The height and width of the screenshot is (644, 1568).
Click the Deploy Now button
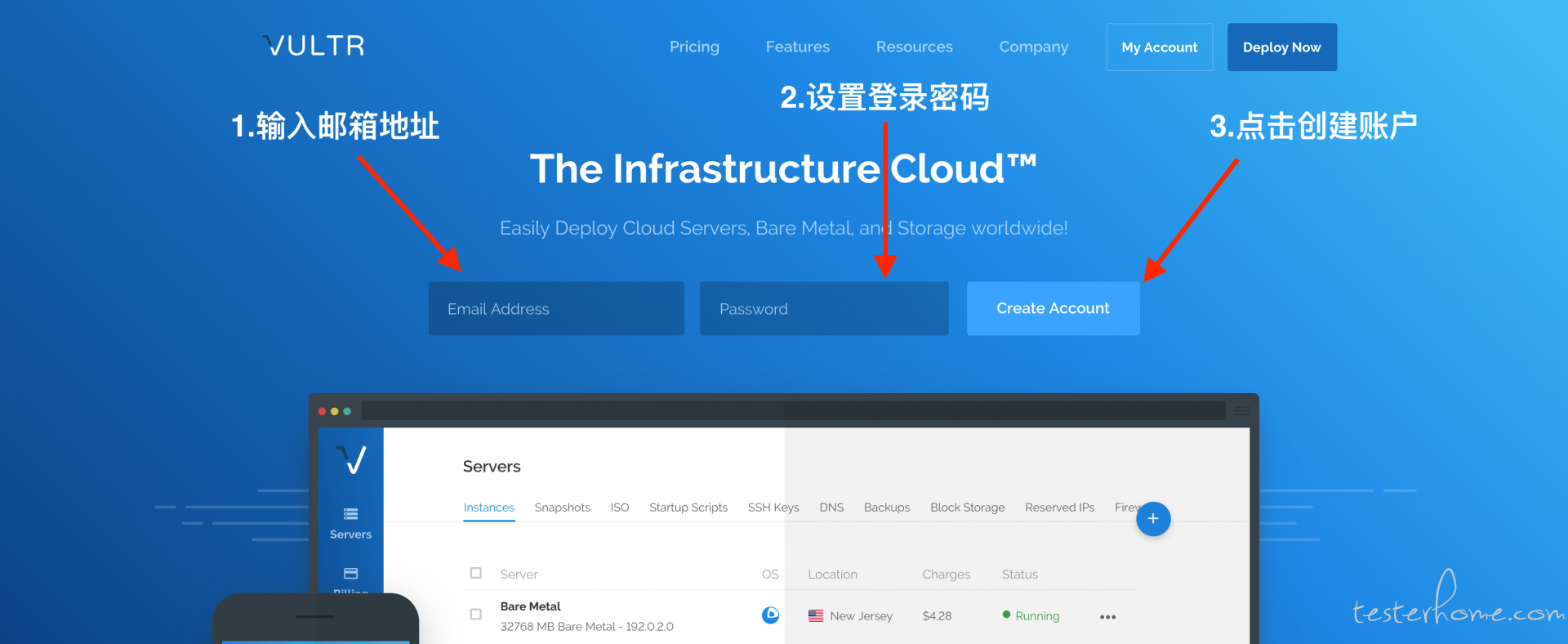[x=1282, y=47]
